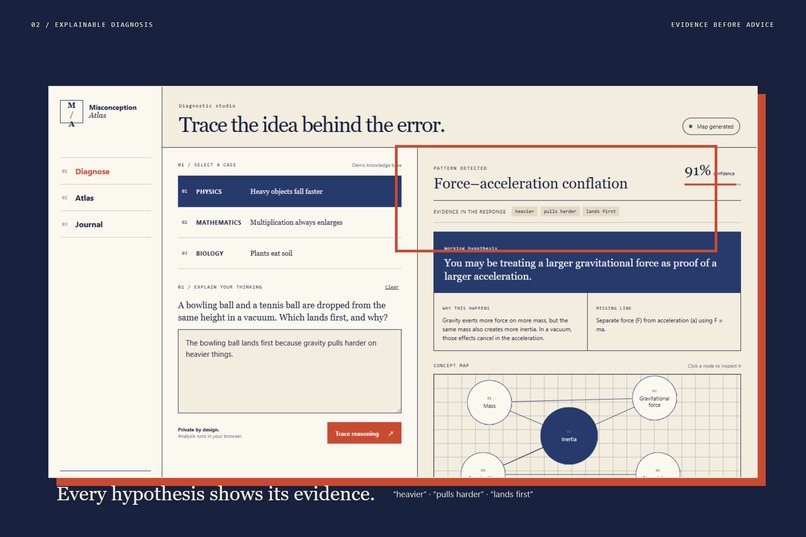This screenshot has width=806, height=537.
Task: Select the Gravitational force node
Action: [x=654, y=399]
